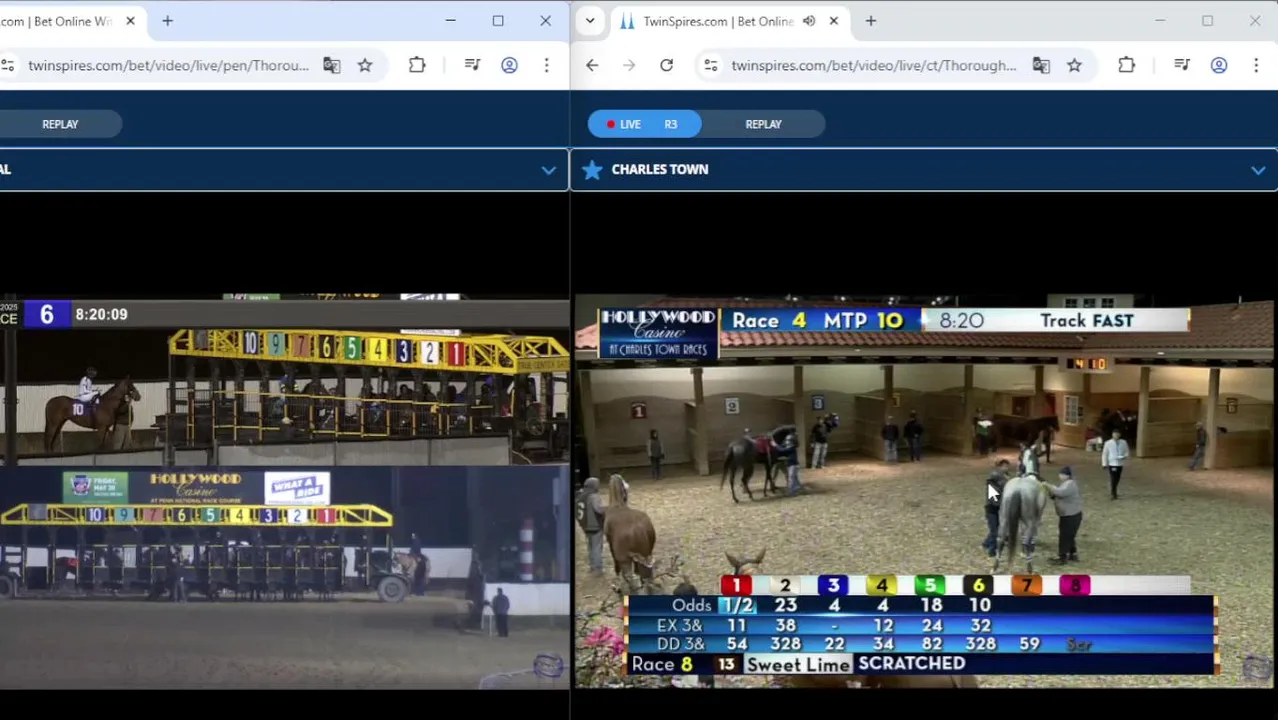Viewport: 1278px width, 720px height.
Task: Open Chrome menu in left window
Action: 546,65
